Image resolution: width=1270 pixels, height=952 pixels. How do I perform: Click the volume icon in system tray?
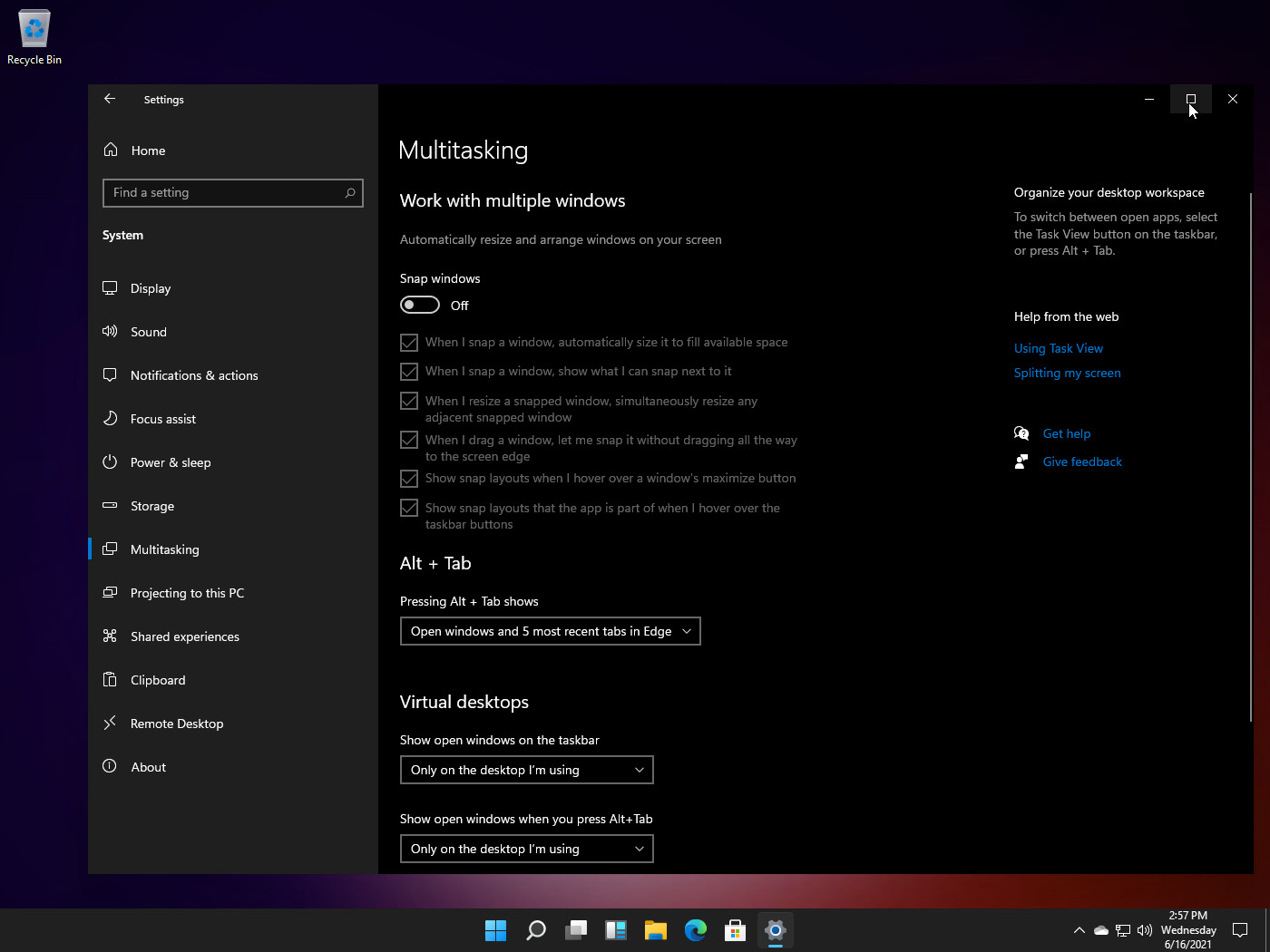(x=1145, y=930)
